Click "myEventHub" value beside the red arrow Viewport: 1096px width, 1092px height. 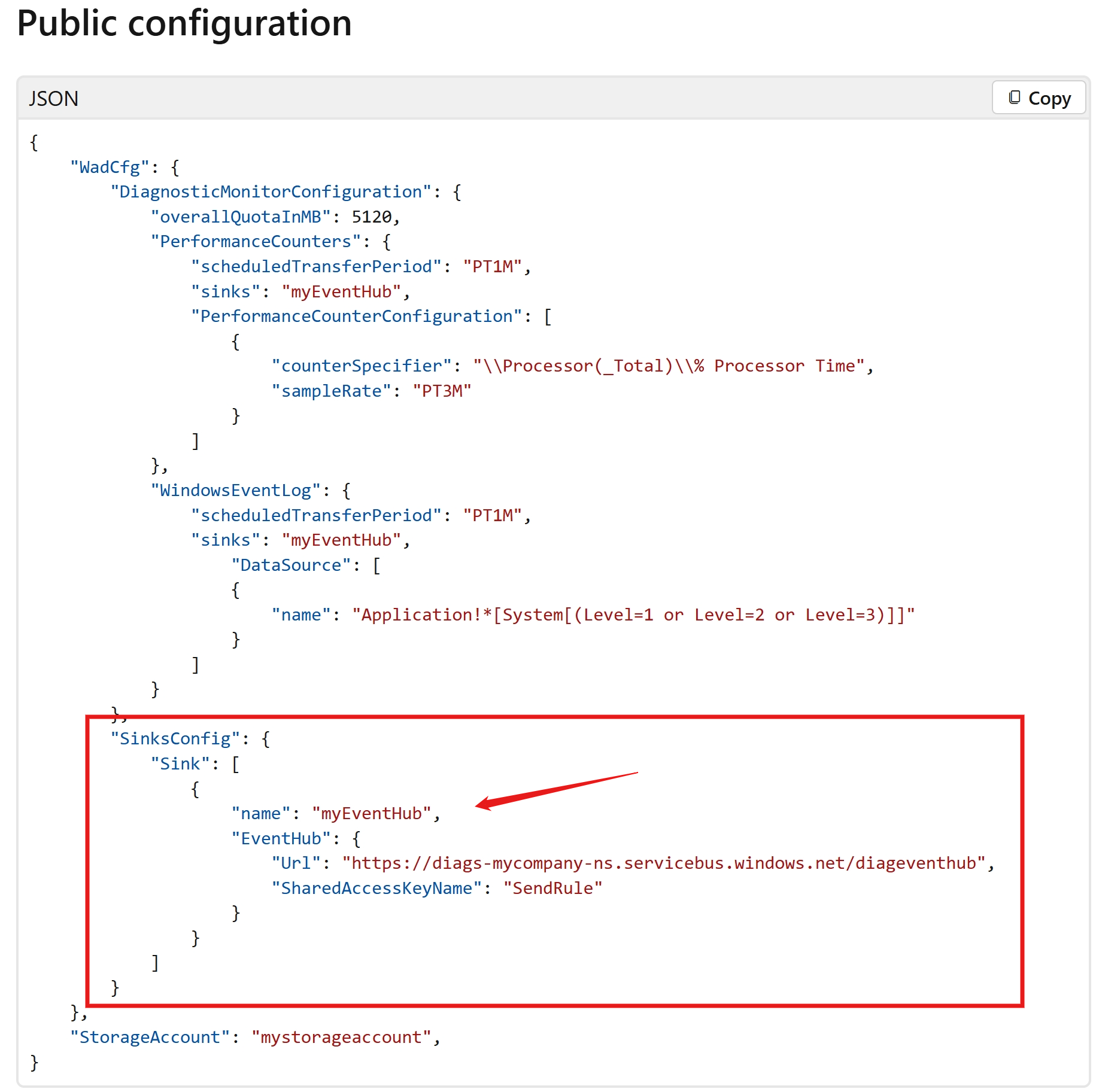(x=371, y=814)
